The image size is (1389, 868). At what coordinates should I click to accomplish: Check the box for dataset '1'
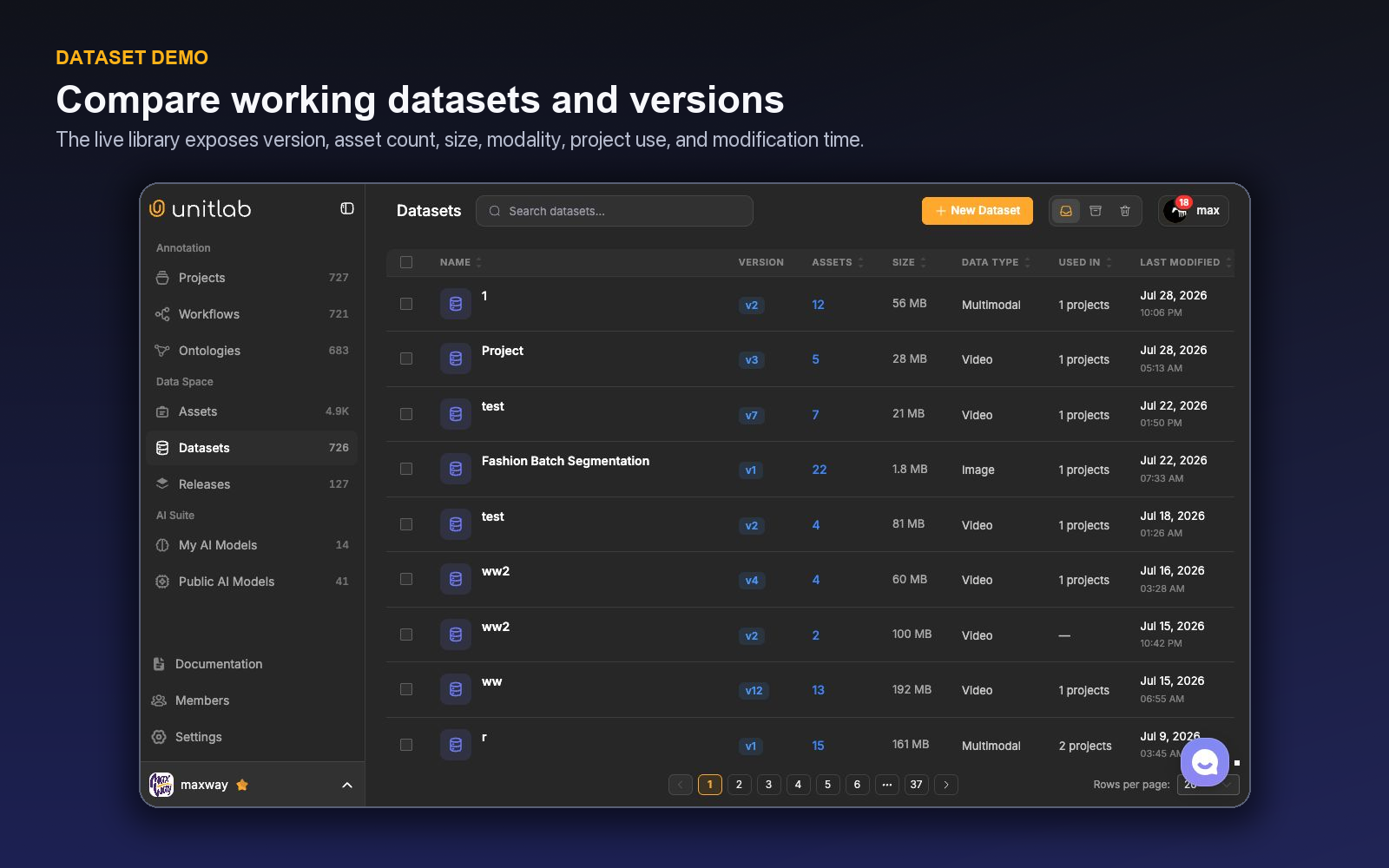[x=406, y=304]
